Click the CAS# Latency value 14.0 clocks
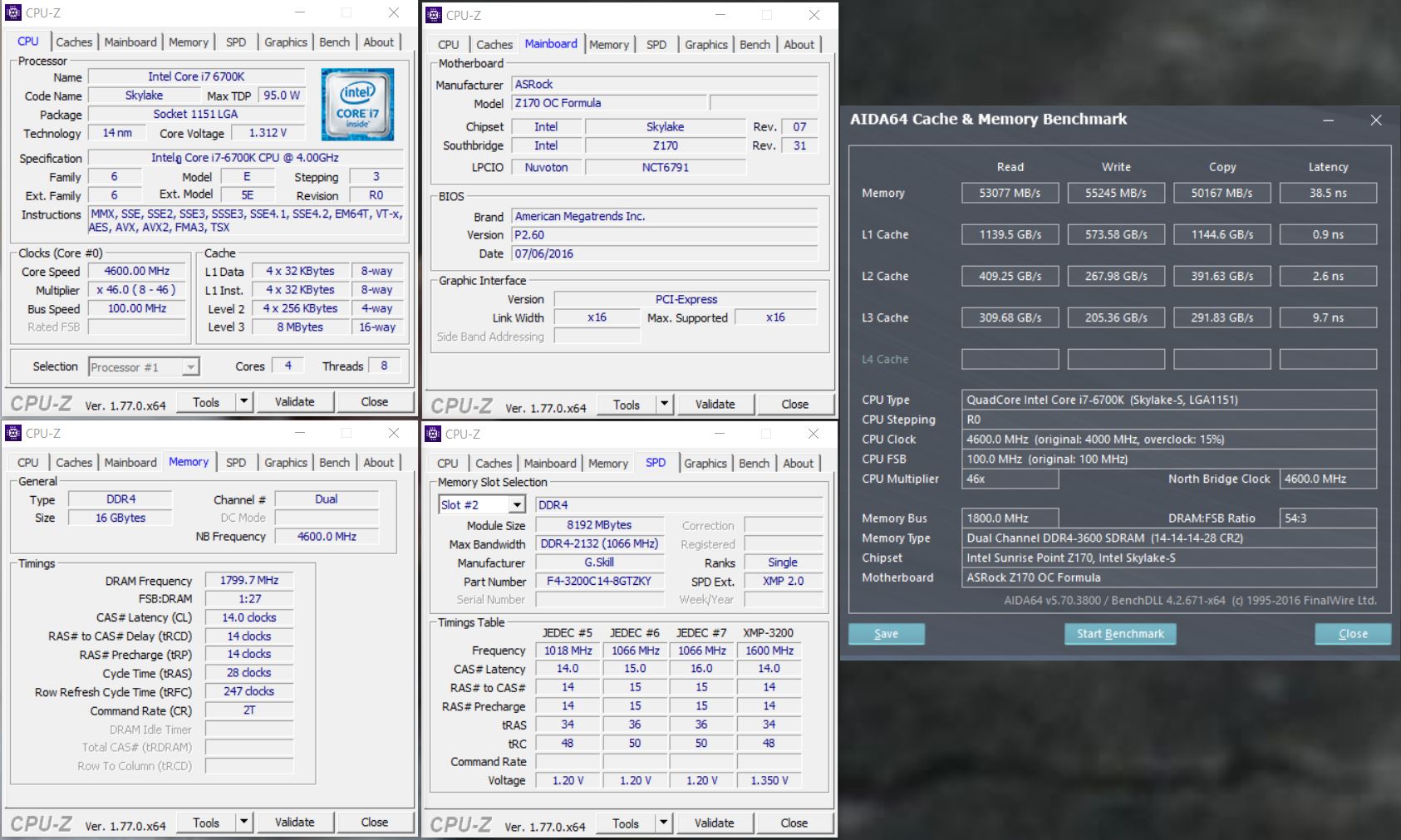 [x=249, y=617]
